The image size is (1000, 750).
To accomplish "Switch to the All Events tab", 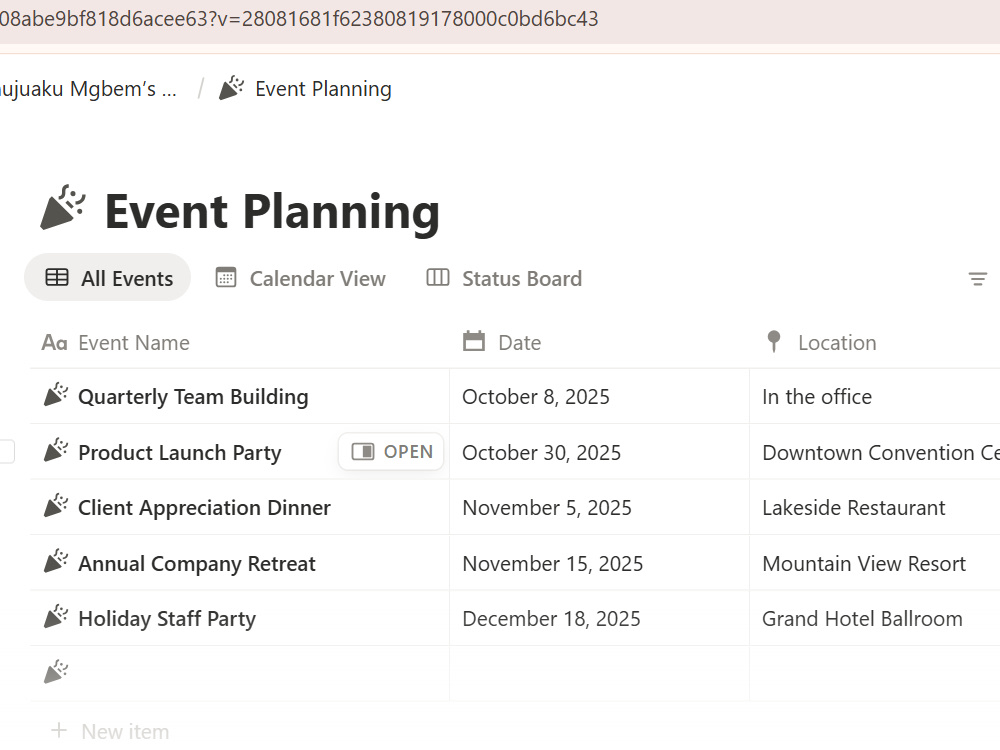I will coord(108,277).
